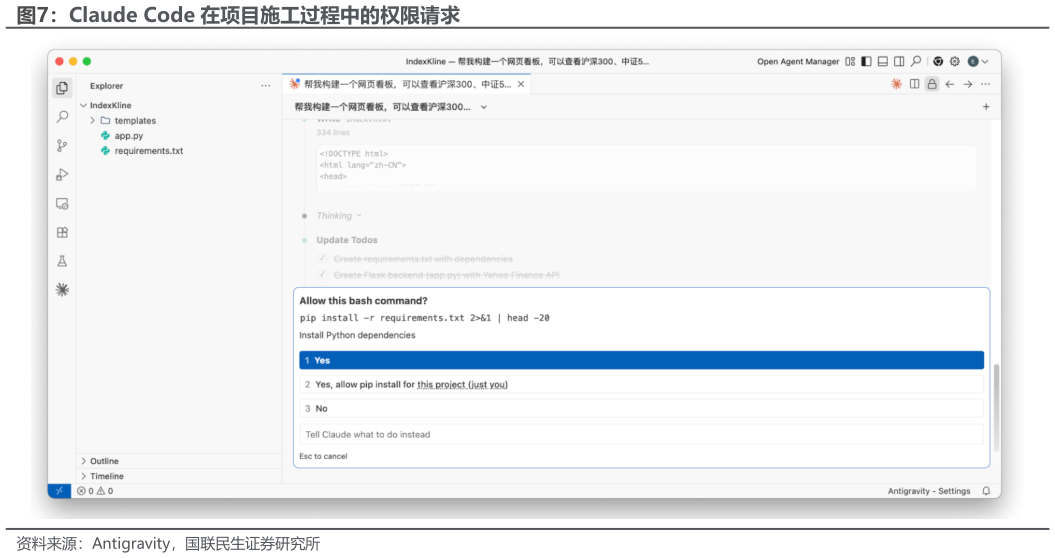1055x558 pixels.
Task: Choose 'Yes, allow pip install for this project'
Action: pyautogui.click(x=641, y=384)
